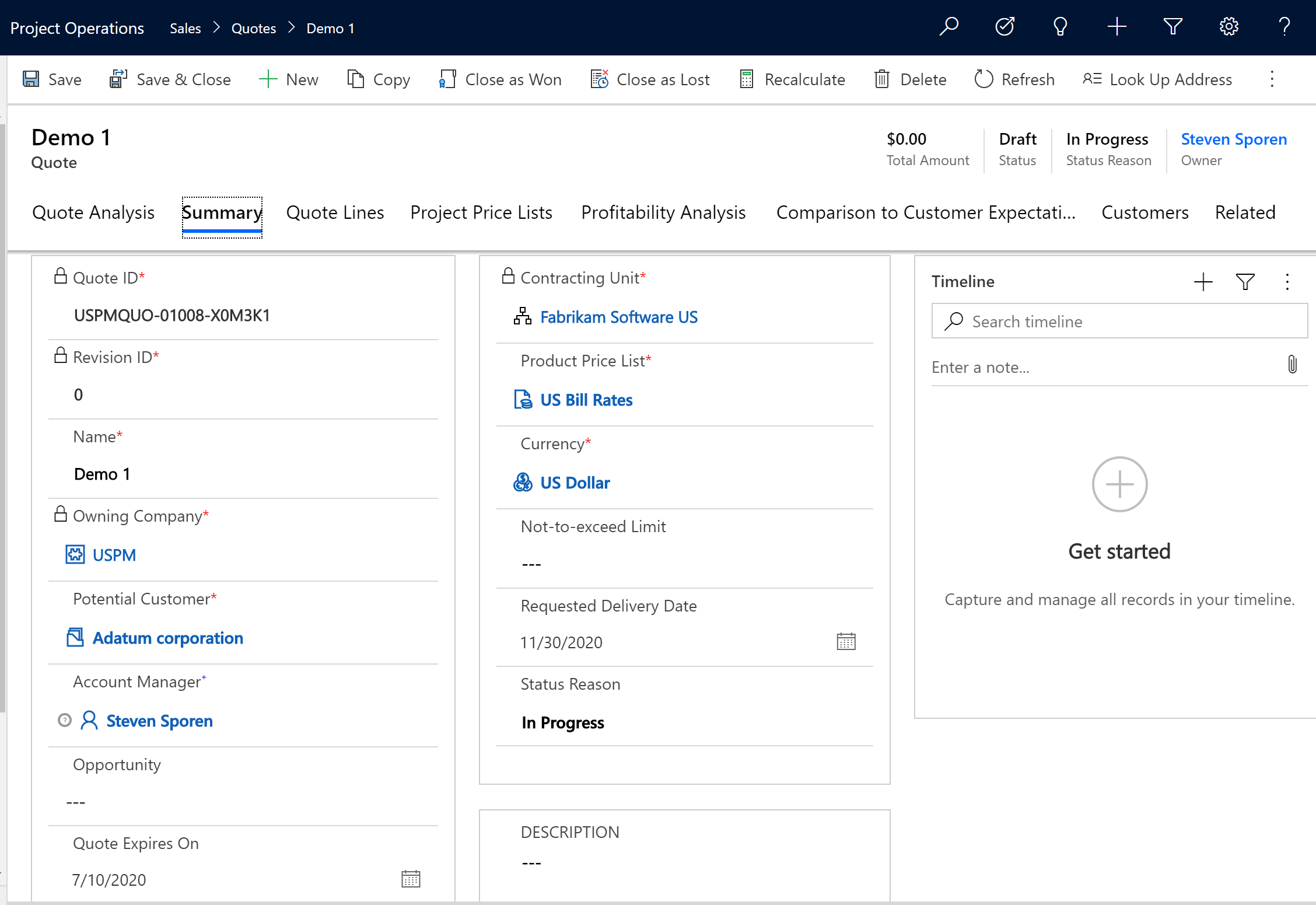The width and height of the screenshot is (1316, 905).
Task: Attach a file to the timeline note
Action: coord(1293,365)
